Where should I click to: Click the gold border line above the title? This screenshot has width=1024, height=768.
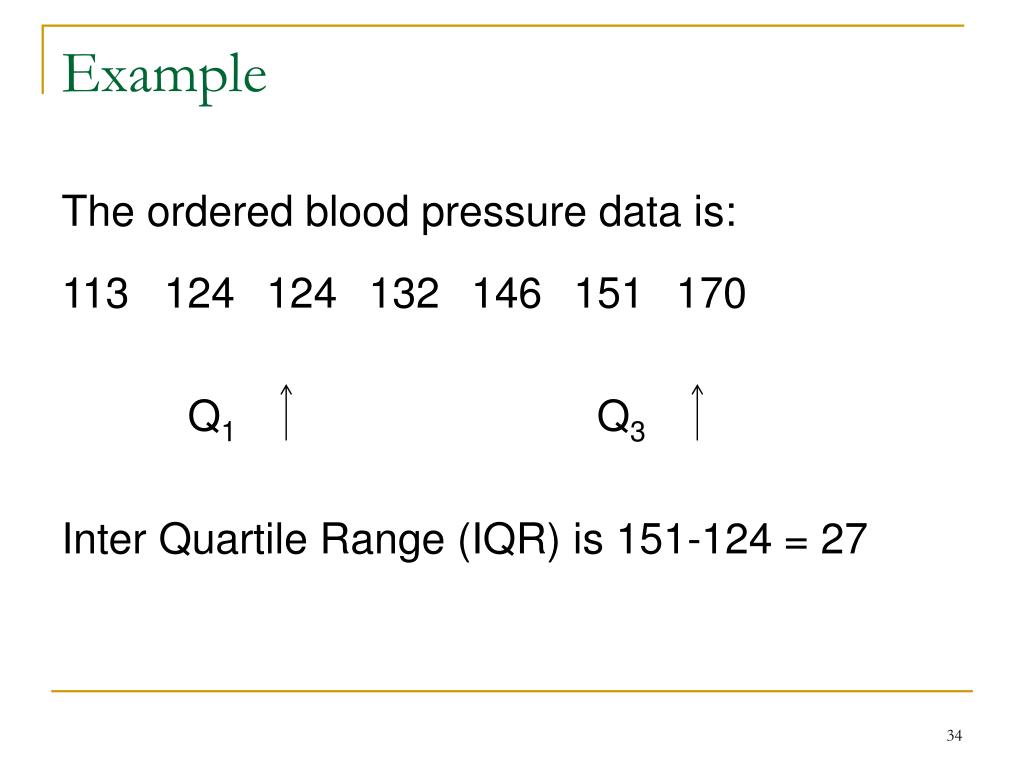pos(504,25)
